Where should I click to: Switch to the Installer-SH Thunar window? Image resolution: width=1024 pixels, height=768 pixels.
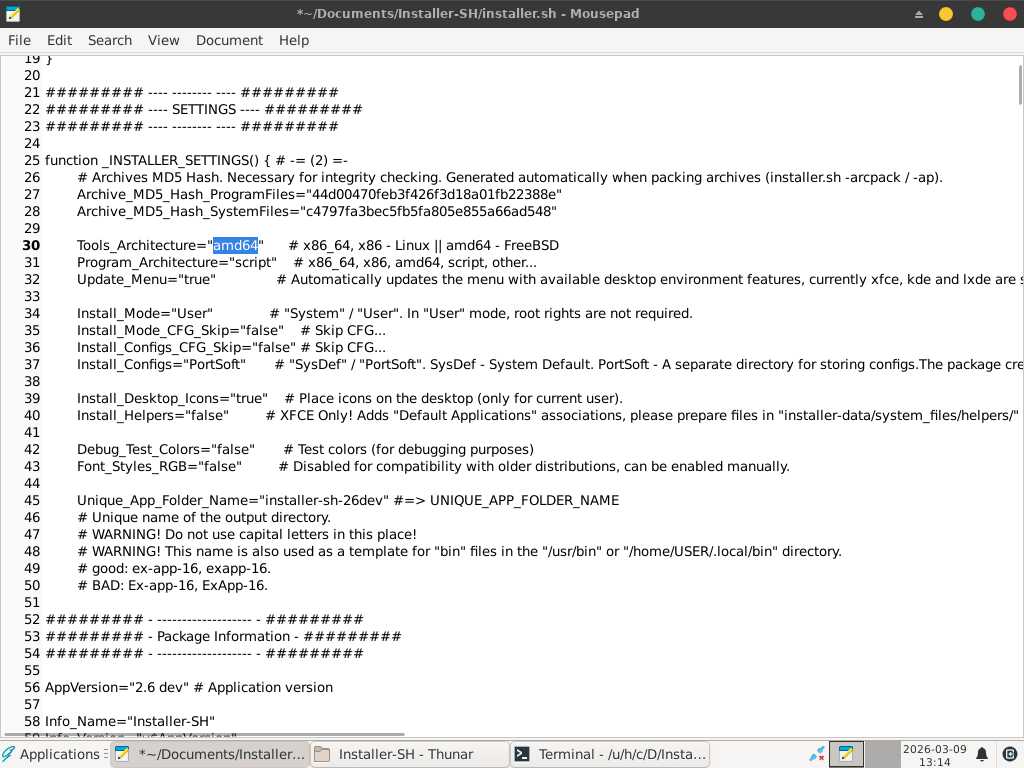coord(409,754)
